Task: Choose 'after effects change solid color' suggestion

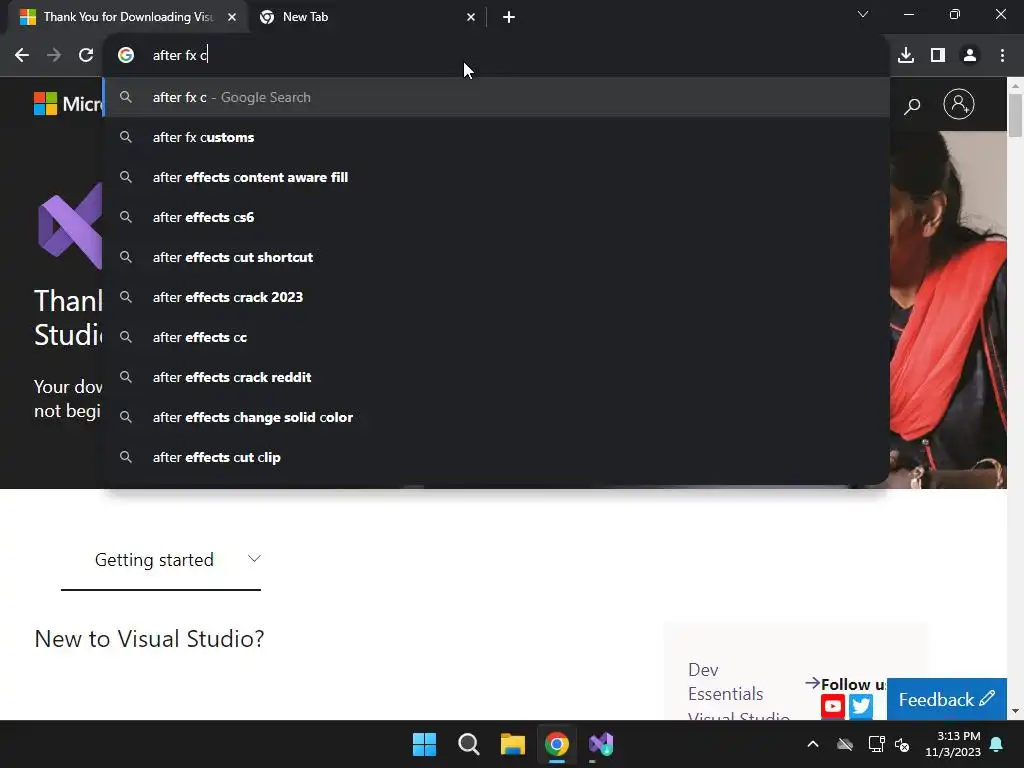Action: point(496,417)
